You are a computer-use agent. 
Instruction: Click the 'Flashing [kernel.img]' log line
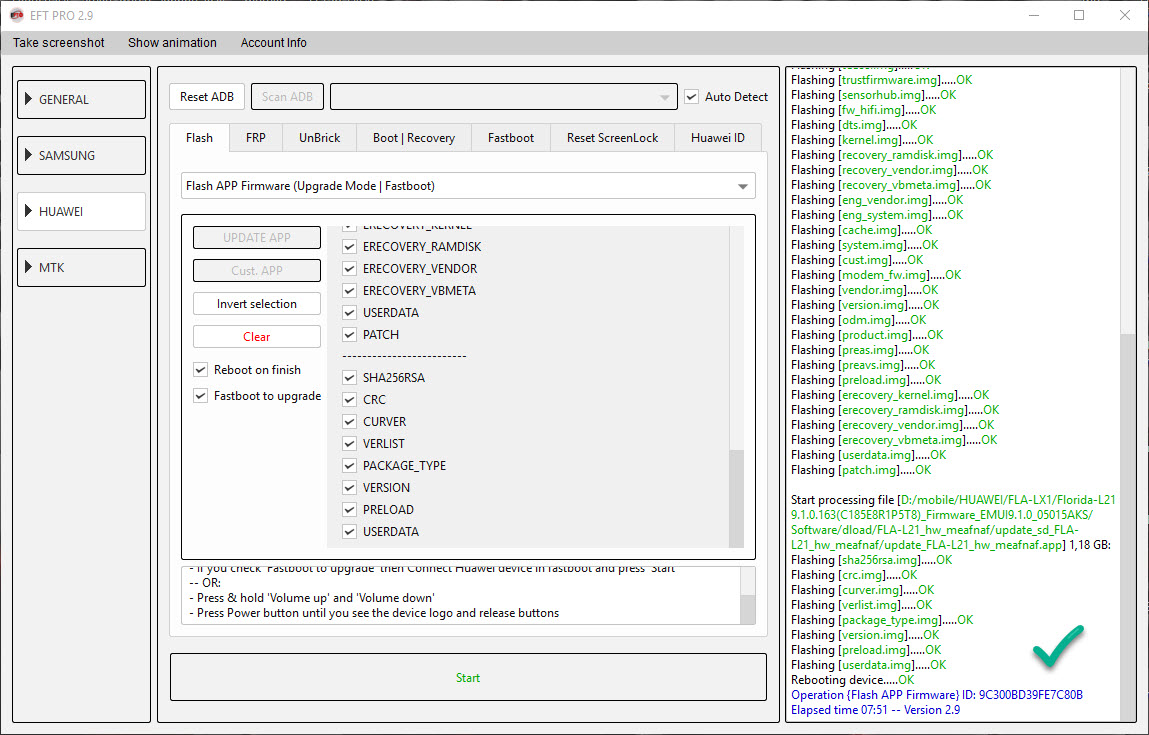[862, 140]
